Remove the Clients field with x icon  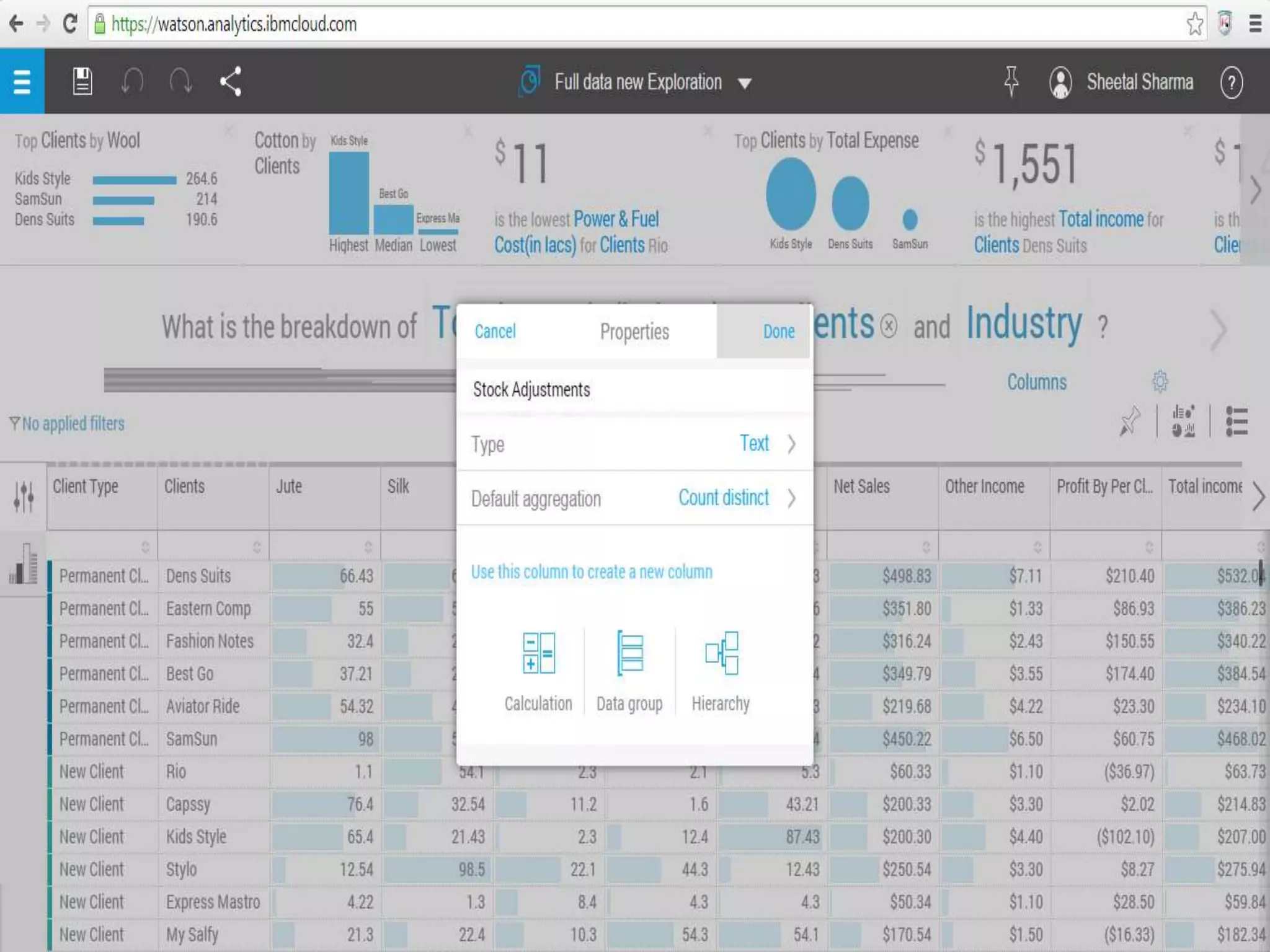(x=889, y=325)
